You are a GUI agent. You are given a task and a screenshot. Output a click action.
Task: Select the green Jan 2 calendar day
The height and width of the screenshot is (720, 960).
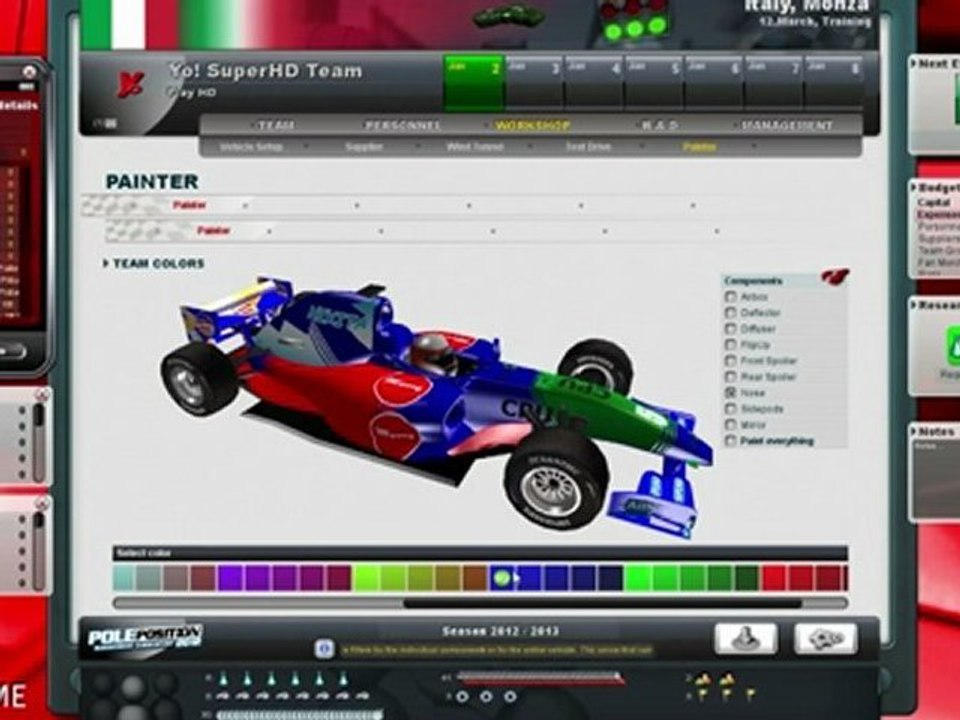click(x=473, y=83)
